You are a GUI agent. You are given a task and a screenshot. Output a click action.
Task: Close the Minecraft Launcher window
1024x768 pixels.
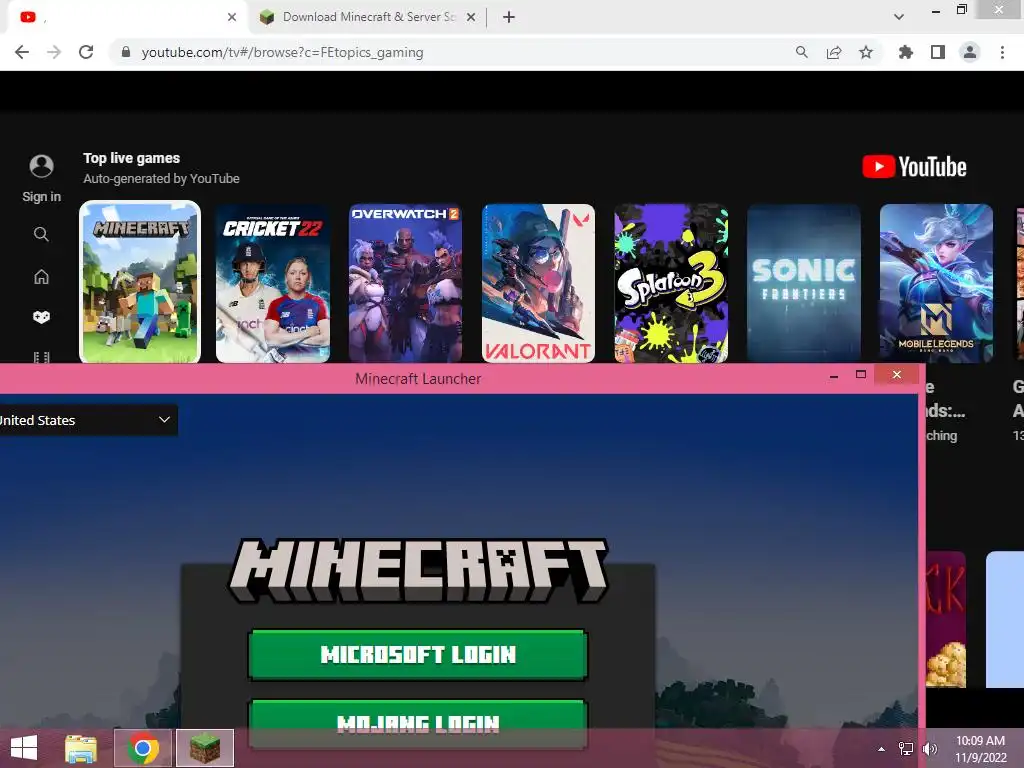(897, 374)
